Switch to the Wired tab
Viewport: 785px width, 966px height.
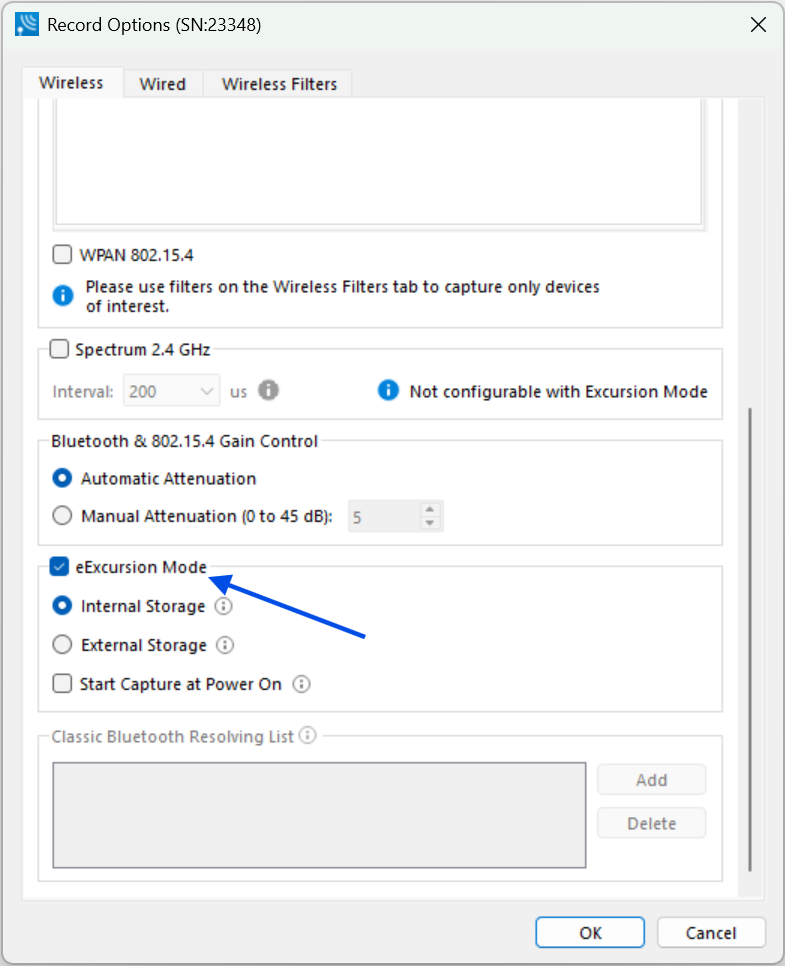pos(163,84)
